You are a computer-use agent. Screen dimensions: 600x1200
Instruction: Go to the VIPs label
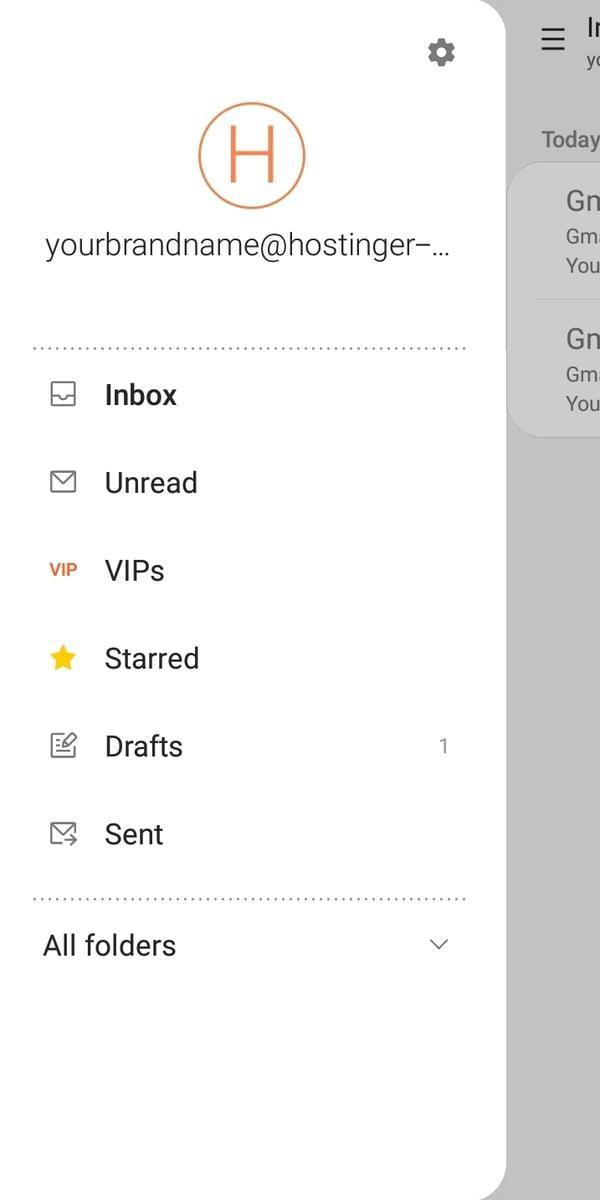coord(134,571)
